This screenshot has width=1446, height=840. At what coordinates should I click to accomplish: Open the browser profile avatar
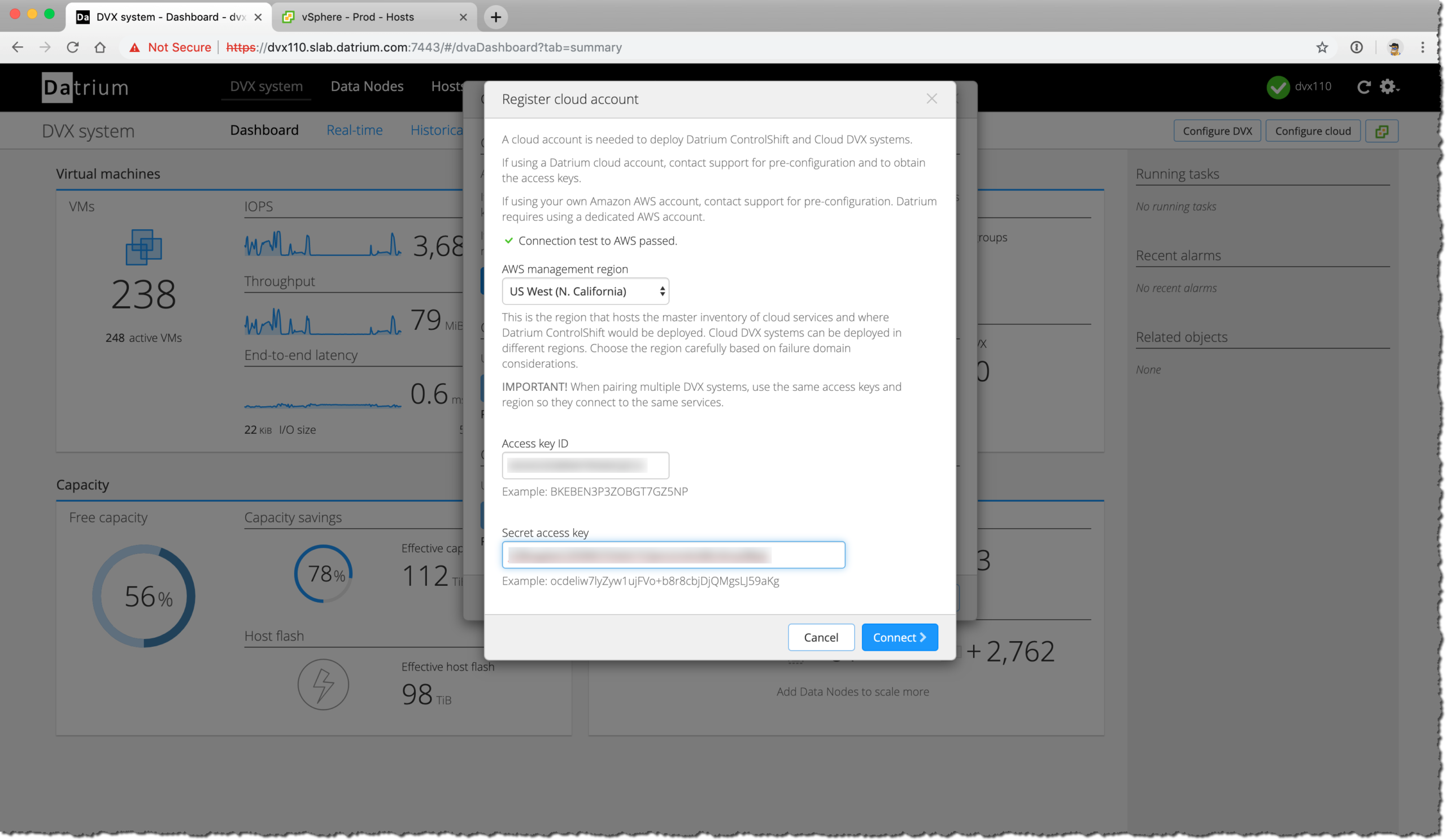pyautogui.click(x=1395, y=47)
